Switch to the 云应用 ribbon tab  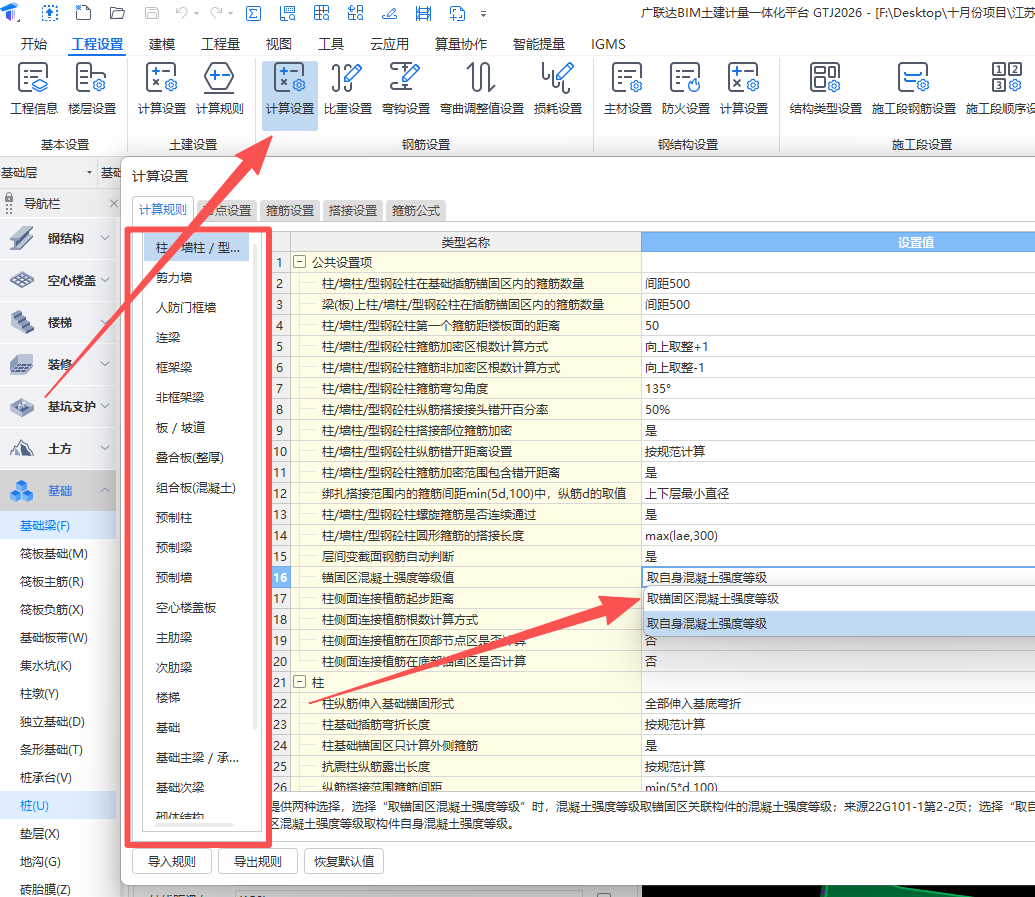pos(389,44)
